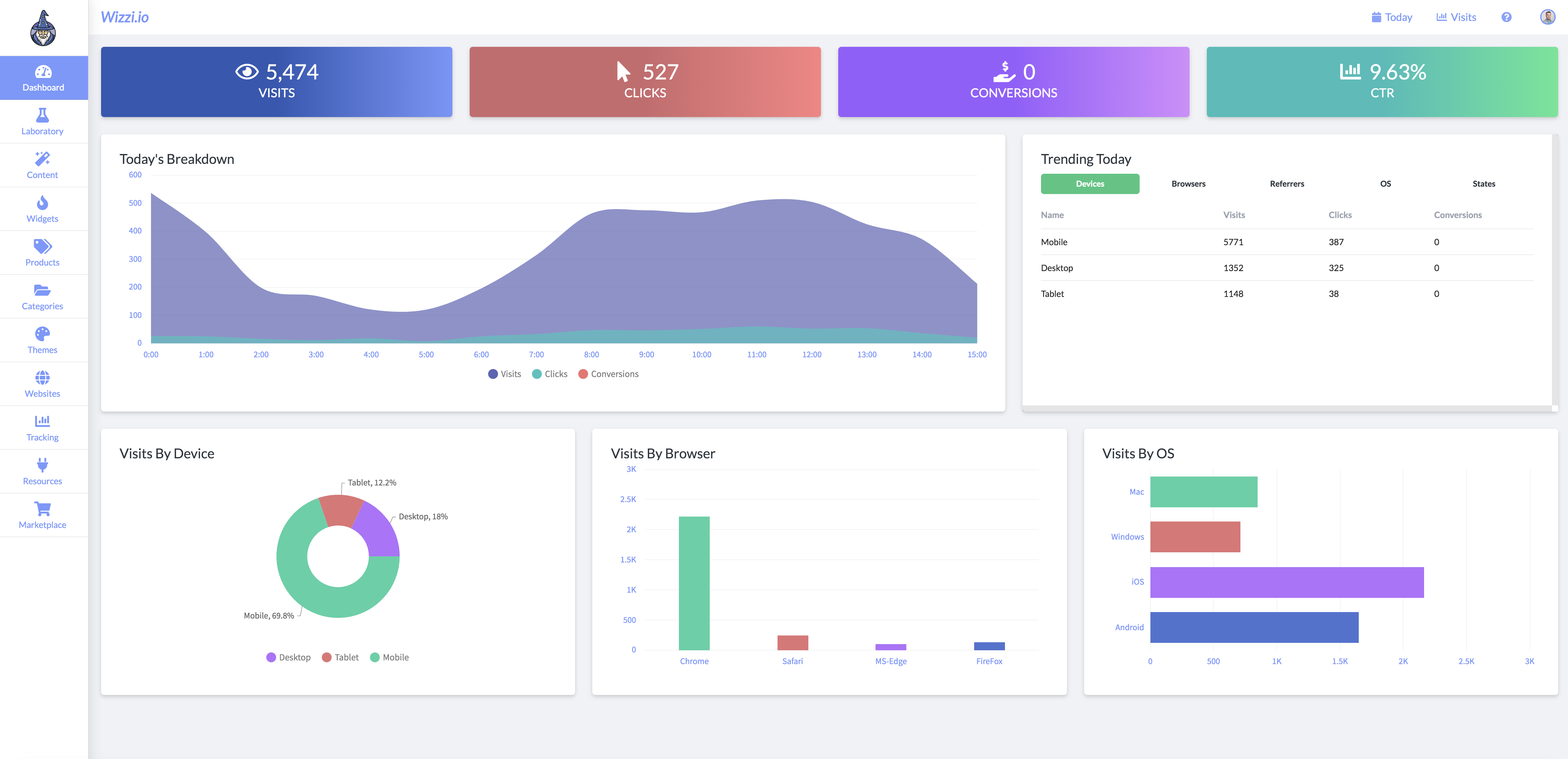This screenshot has width=1568, height=759.
Task: Toggle Mobile in device chart legend
Action: click(x=390, y=657)
